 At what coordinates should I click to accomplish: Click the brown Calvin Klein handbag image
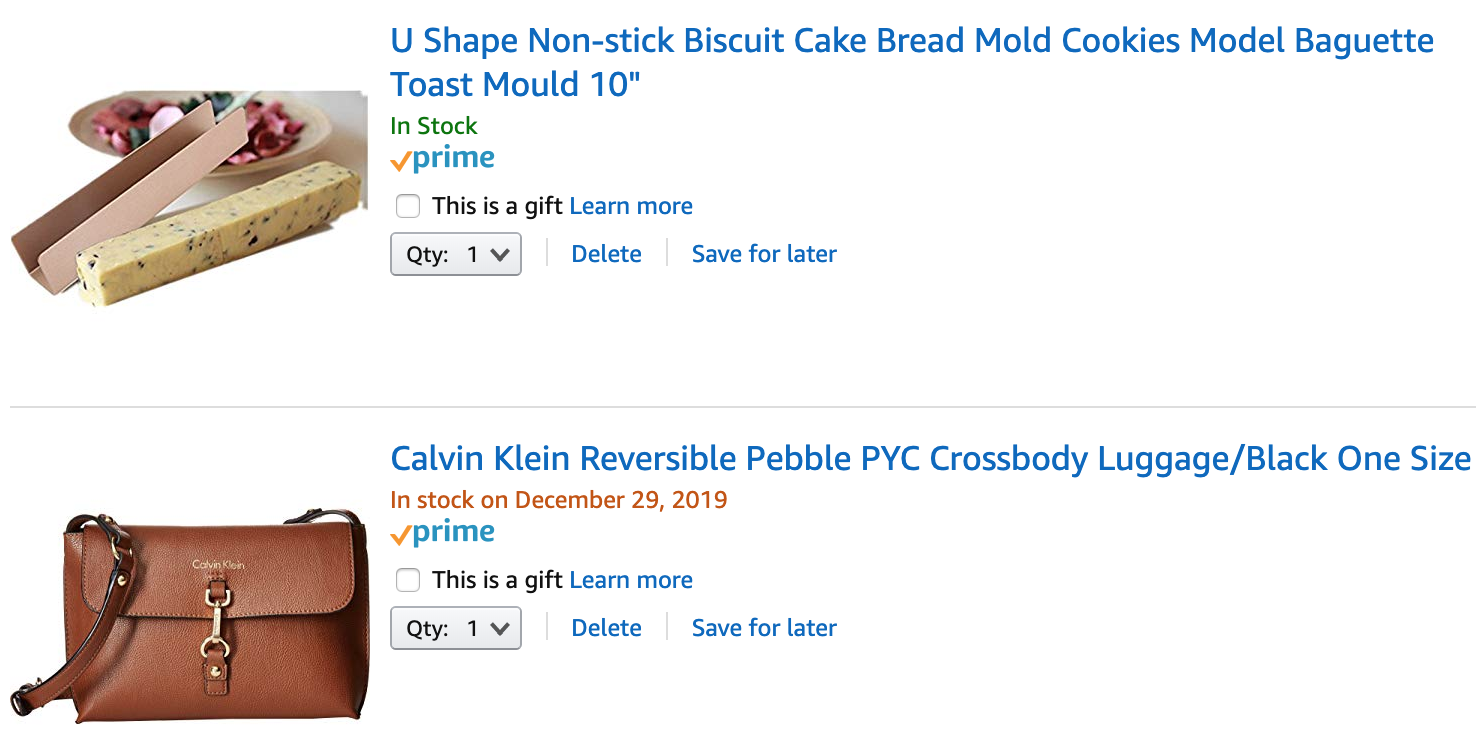coord(190,614)
